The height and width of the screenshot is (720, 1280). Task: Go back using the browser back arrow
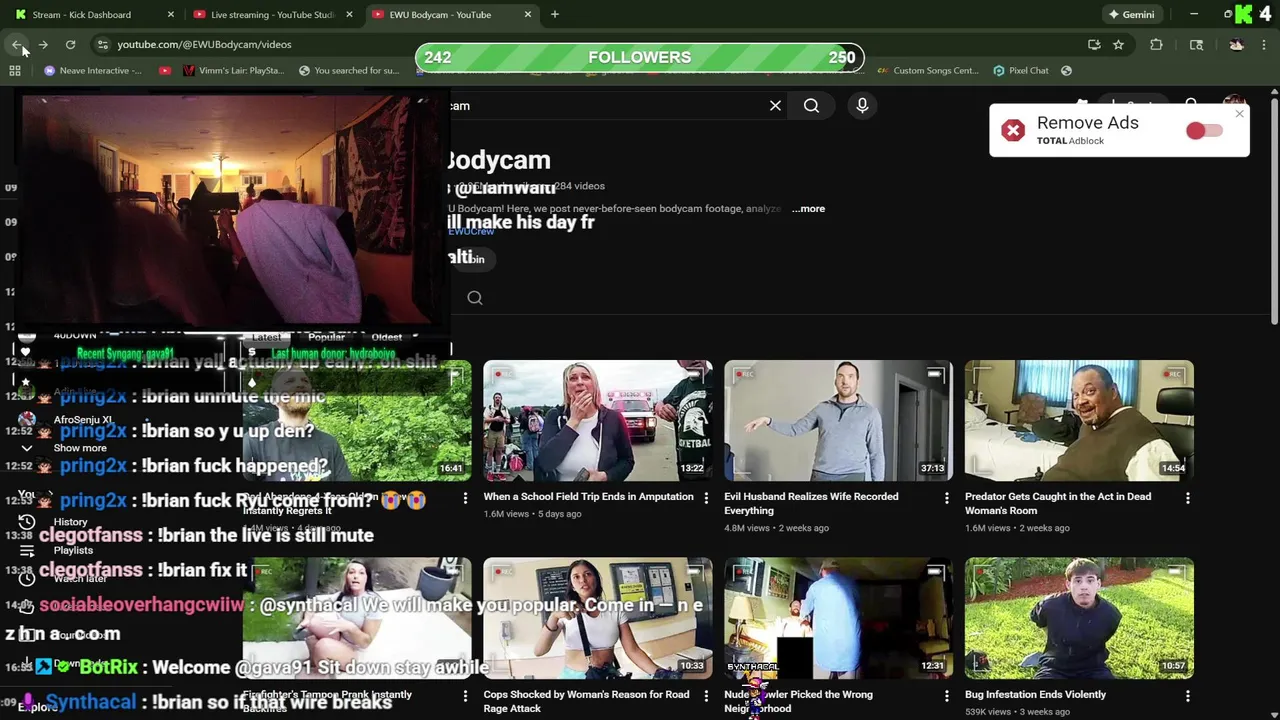(x=16, y=44)
